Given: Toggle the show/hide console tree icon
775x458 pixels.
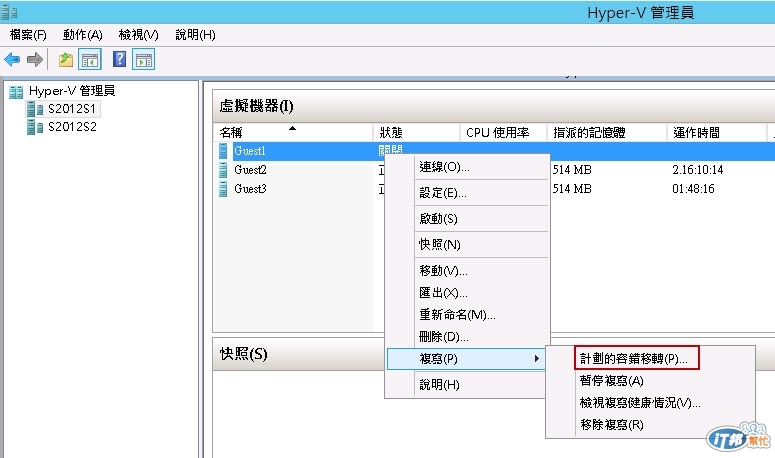Looking at the screenshot, I should point(90,60).
